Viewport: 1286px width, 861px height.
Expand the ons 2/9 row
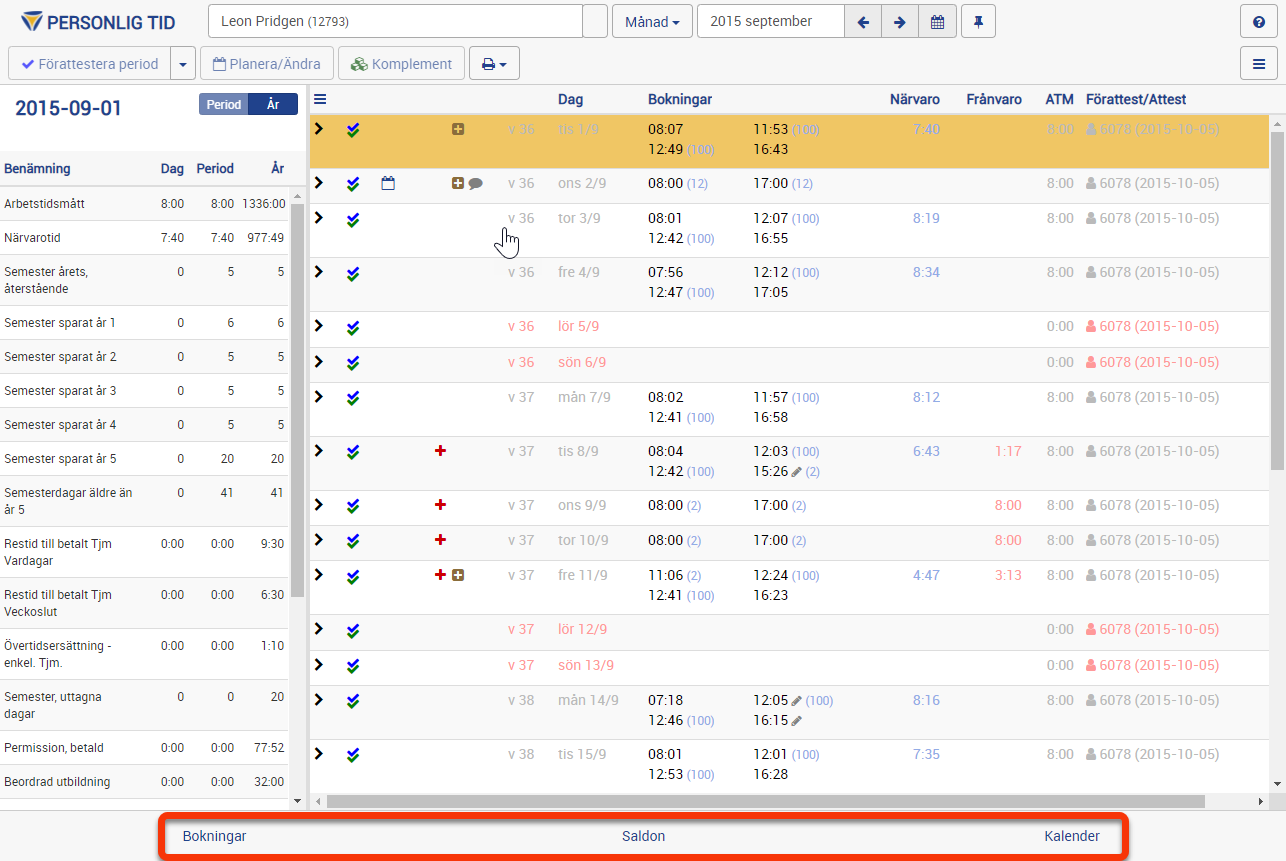coord(319,182)
